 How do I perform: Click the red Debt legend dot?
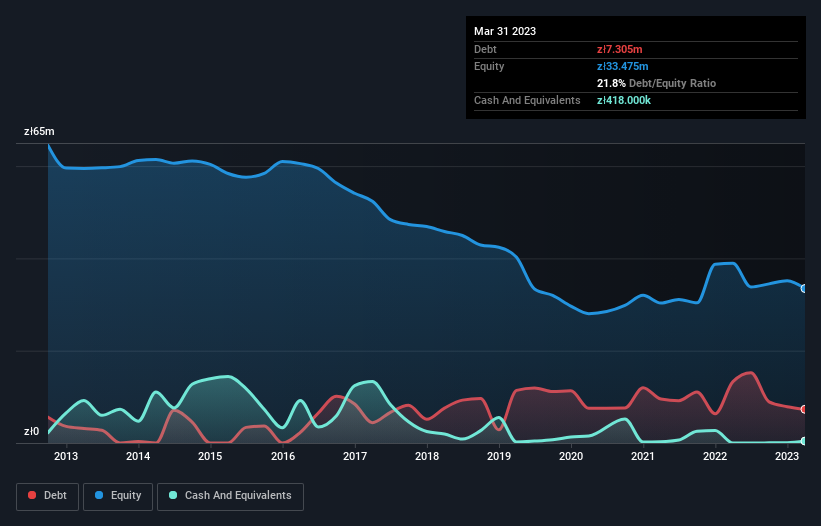(x=32, y=495)
